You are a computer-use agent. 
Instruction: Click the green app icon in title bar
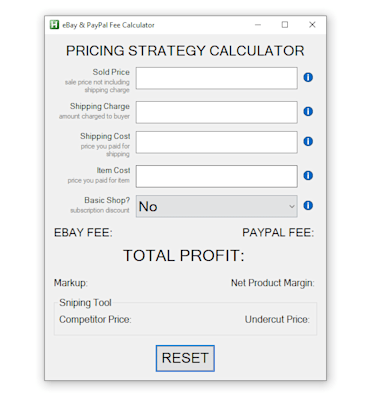click(54, 25)
